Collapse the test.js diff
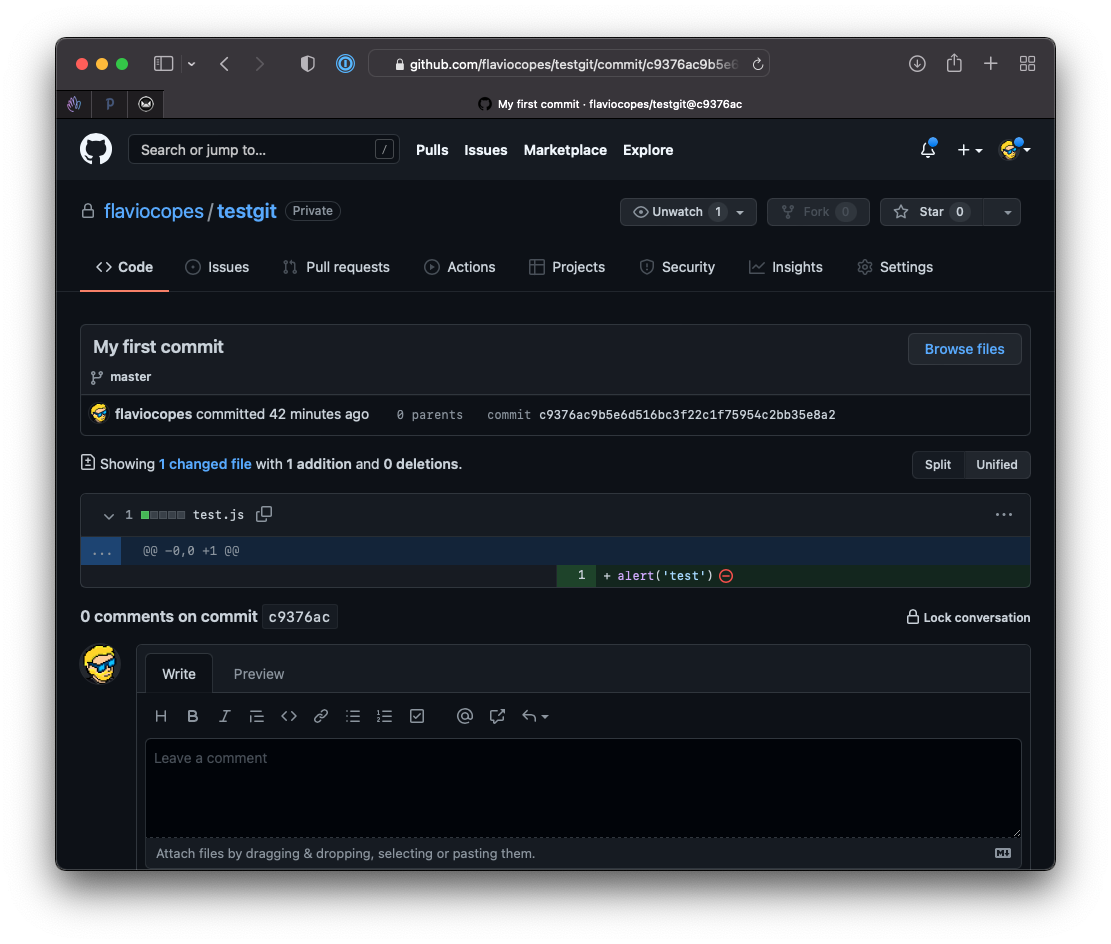This screenshot has width=1111, height=944. (109, 515)
